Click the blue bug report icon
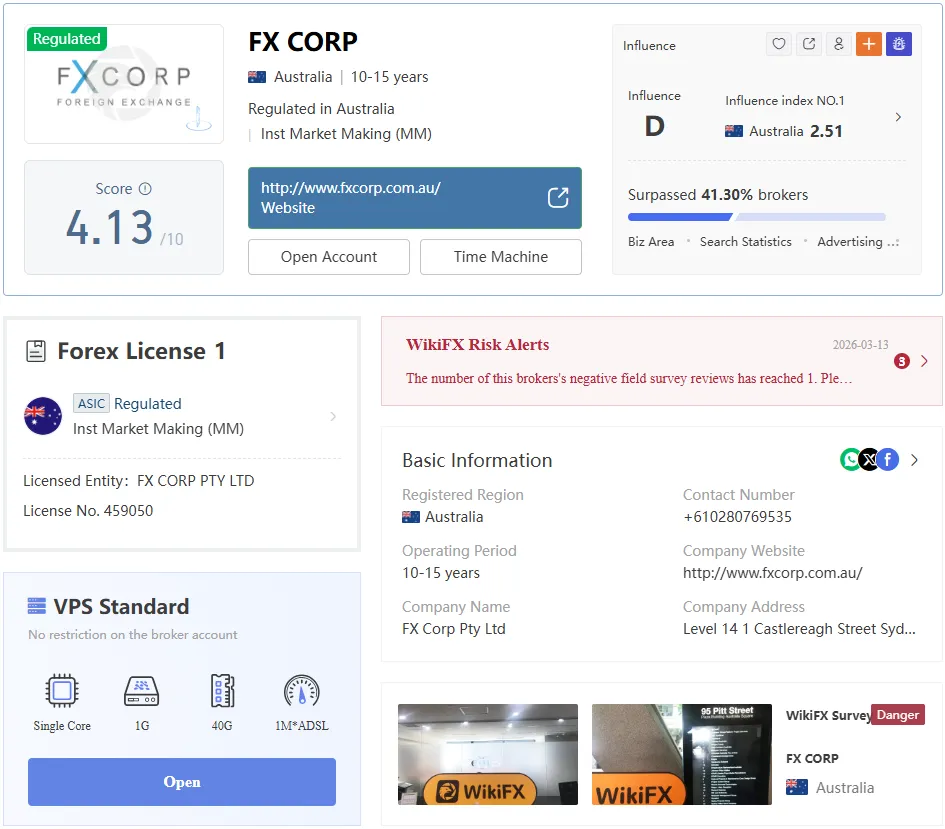 click(x=899, y=43)
